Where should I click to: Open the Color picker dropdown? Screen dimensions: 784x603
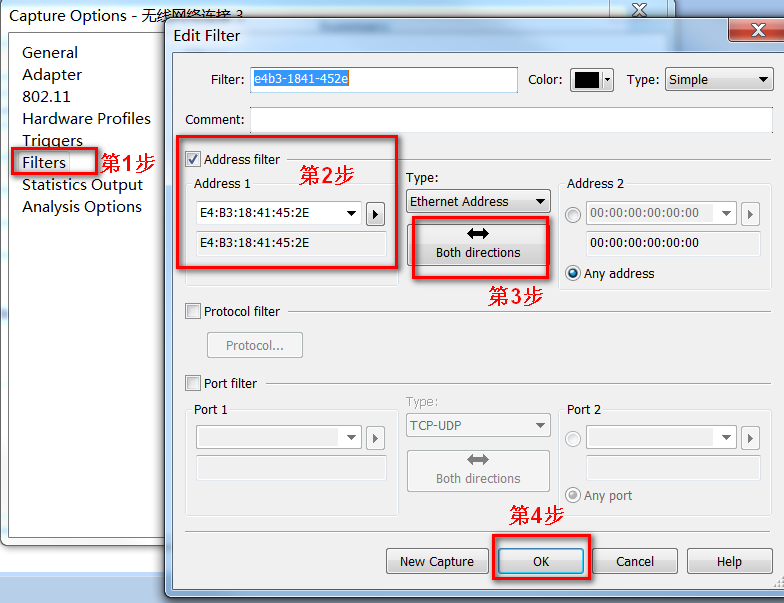[607, 80]
